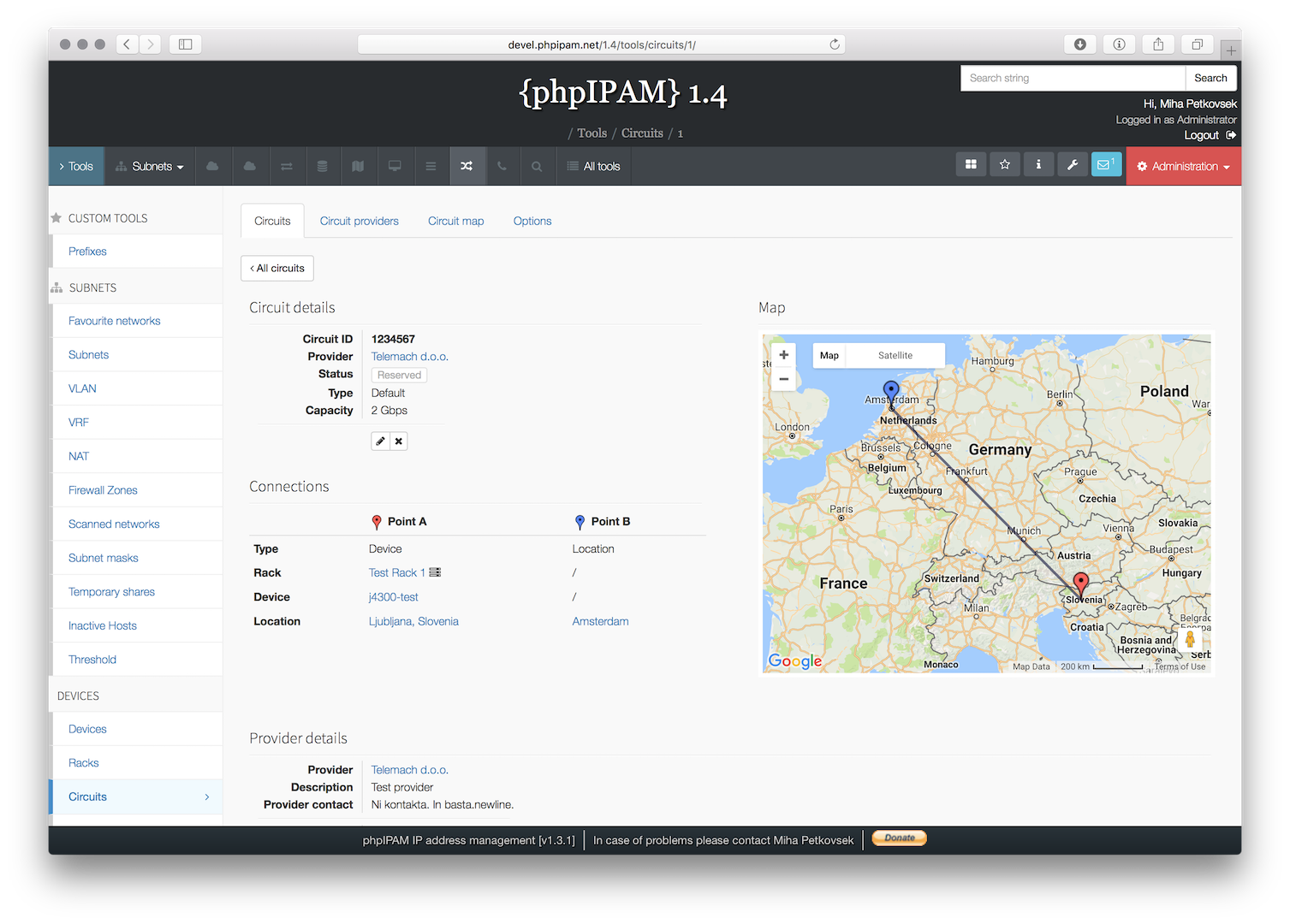Open the map icon in the toolbar
Image resolution: width=1290 pixels, height=924 pixels.
coord(359,165)
